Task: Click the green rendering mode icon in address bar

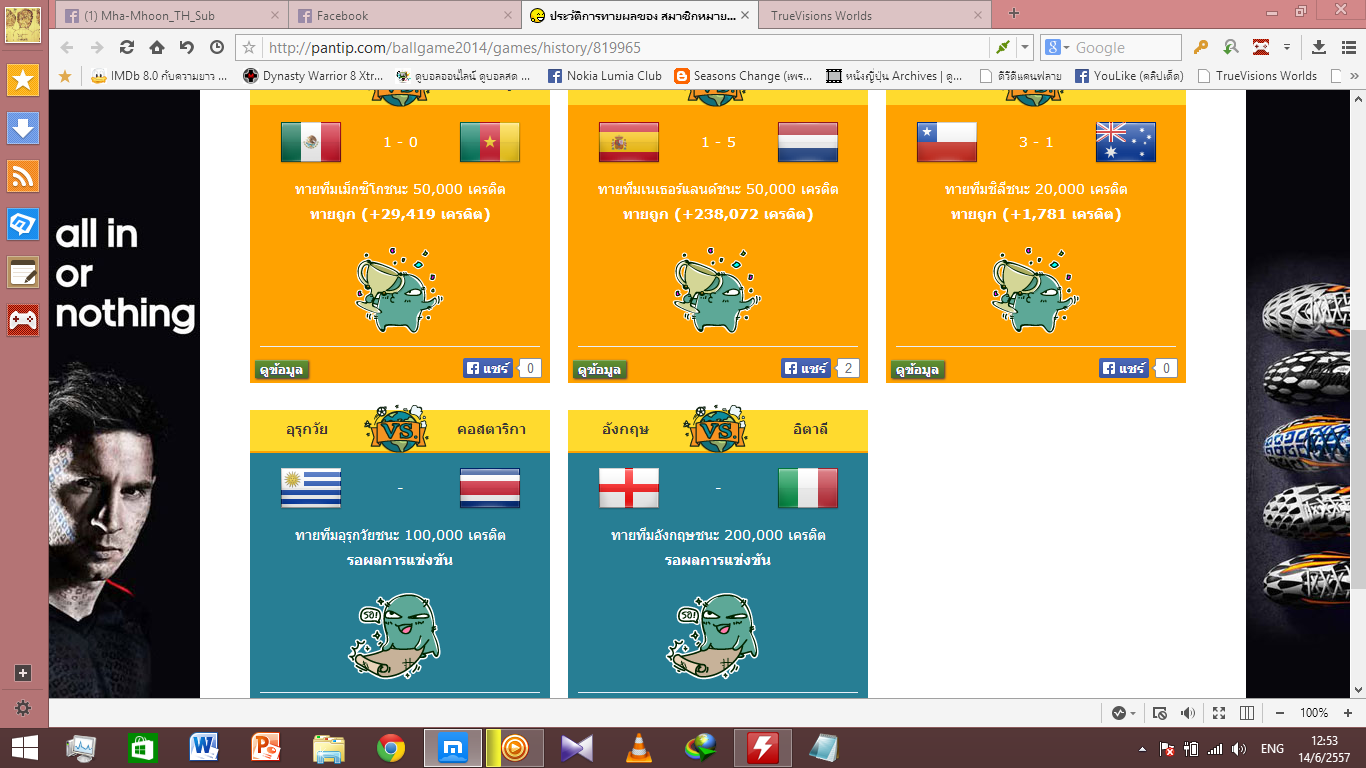Action: pos(1001,47)
